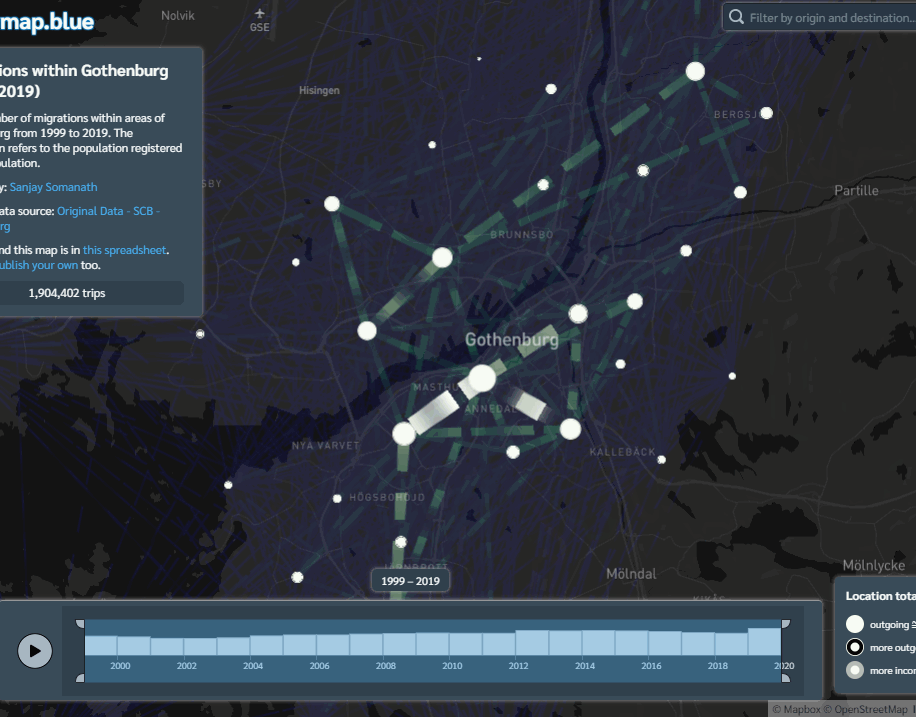Select the 2006 tick on timeline
Screen dimensions: 916x717
tap(320, 666)
